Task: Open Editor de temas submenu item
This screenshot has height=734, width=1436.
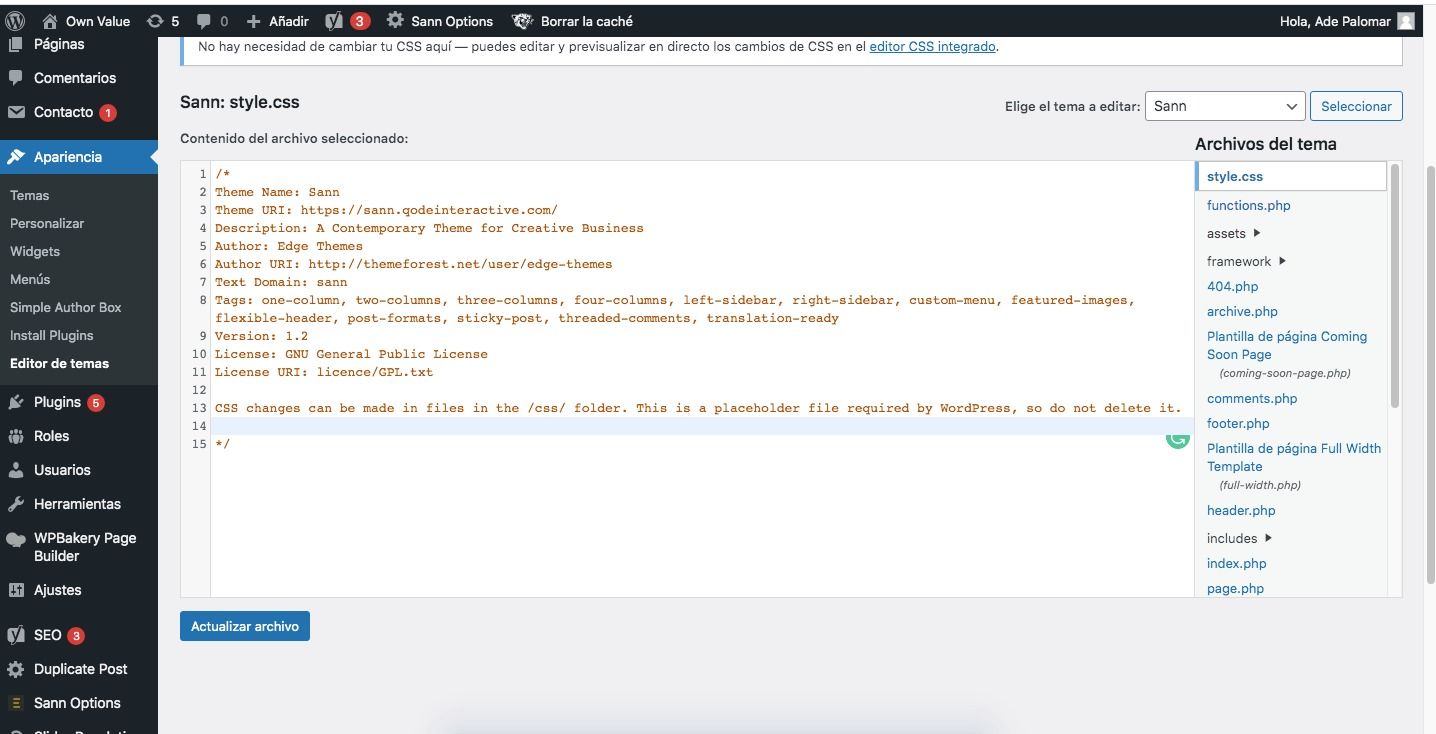Action: (60, 363)
